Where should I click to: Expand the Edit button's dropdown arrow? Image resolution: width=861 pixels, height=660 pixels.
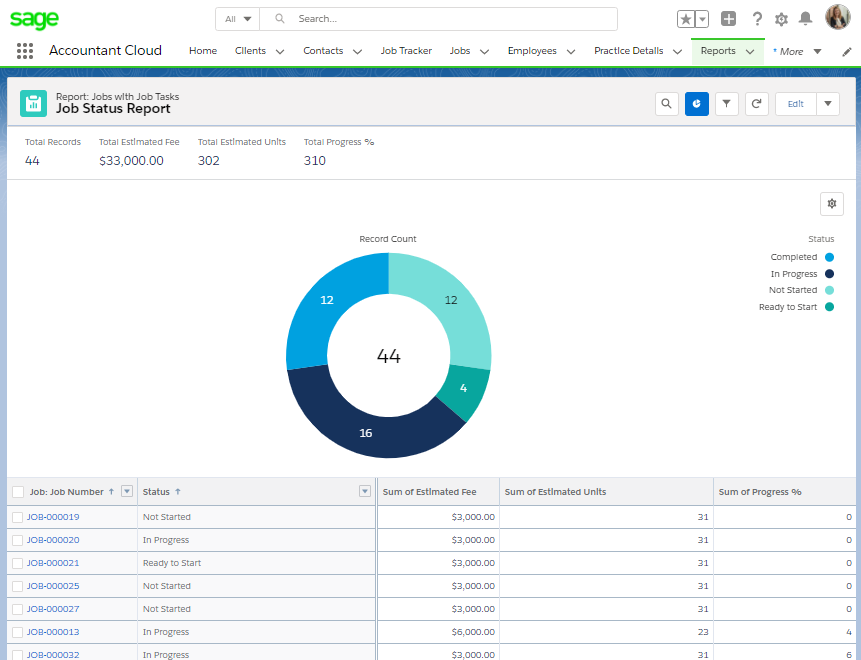tap(829, 103)
